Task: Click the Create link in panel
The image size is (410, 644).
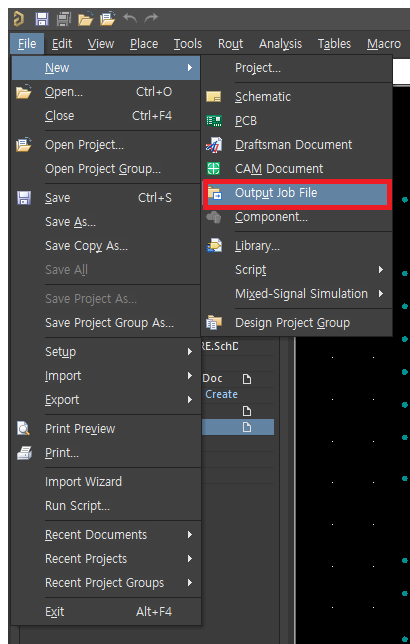Action: 221,394
